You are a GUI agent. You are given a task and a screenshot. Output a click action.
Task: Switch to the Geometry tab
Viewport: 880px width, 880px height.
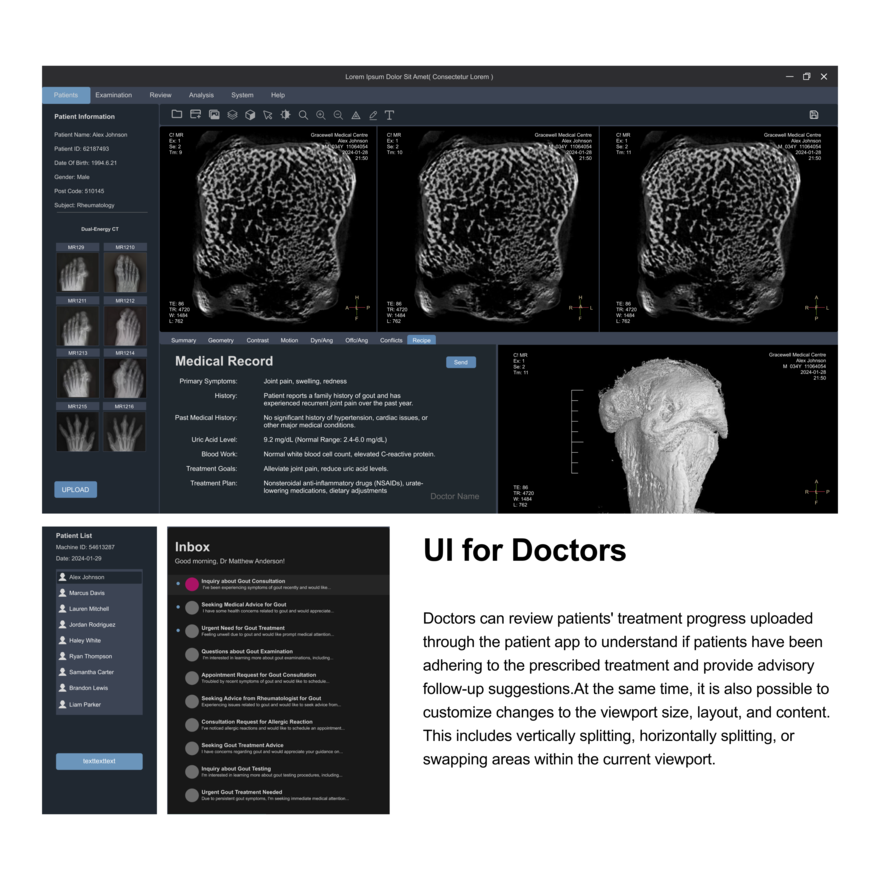[x=221, y=340]
